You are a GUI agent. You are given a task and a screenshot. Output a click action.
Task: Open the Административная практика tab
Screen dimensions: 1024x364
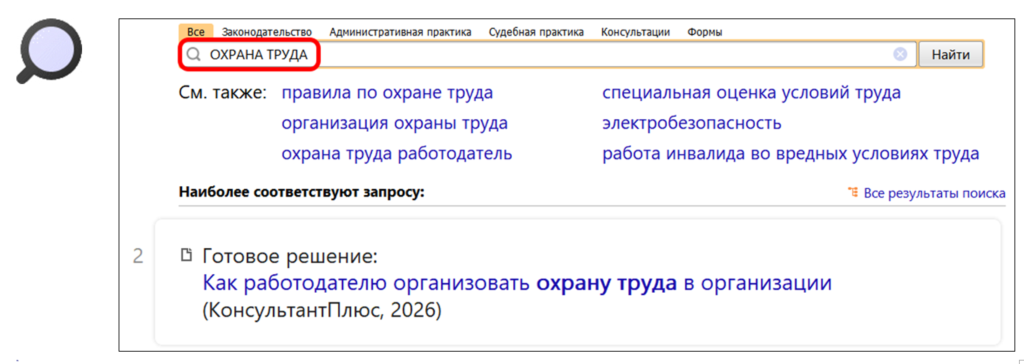400,31
